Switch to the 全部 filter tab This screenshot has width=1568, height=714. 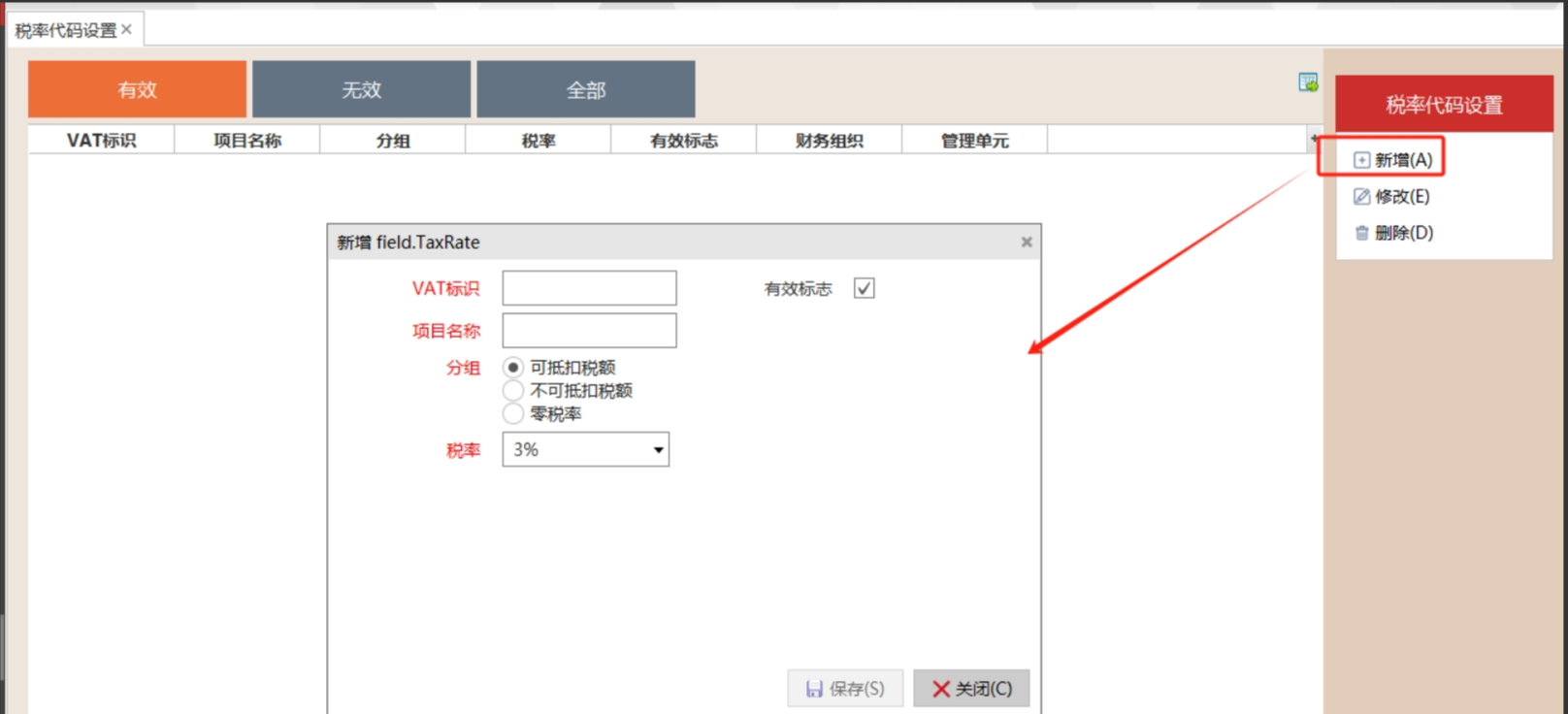tap(586, 89)
